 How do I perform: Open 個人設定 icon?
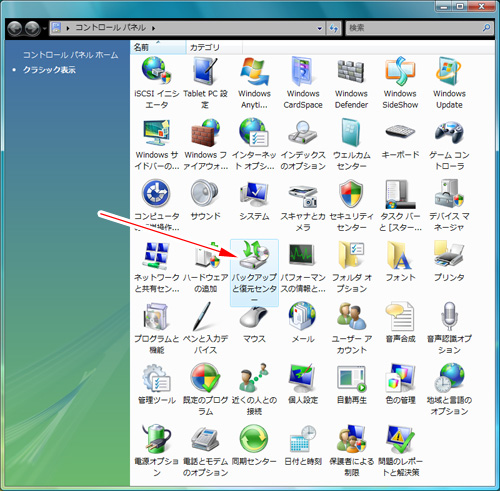pos(303,378)
